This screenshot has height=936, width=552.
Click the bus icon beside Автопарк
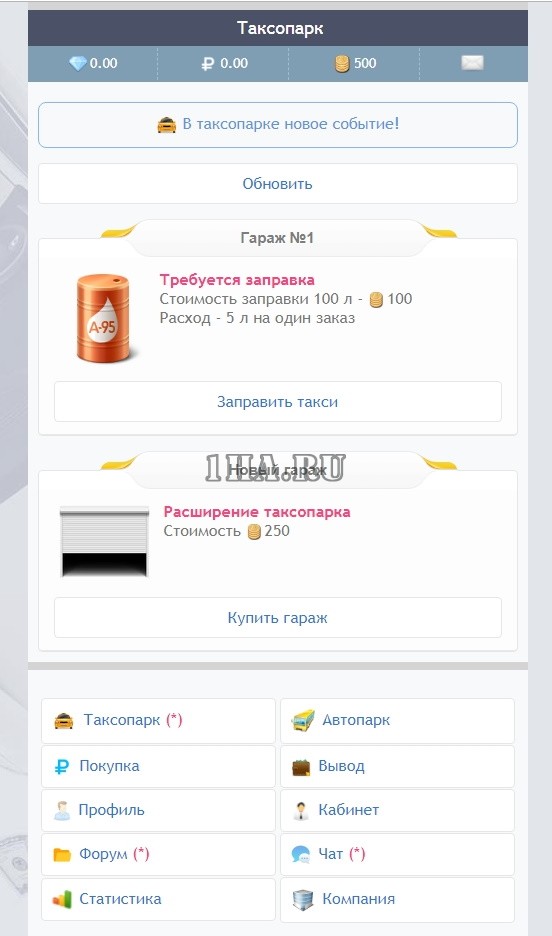point(303,721)
